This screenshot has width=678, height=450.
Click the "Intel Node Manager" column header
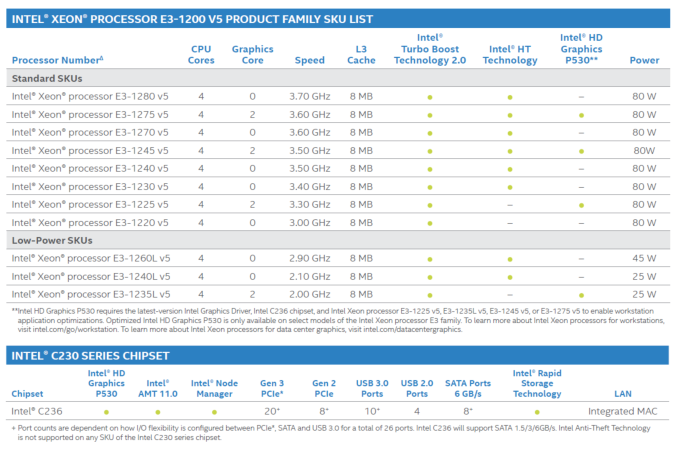(214, 388)
